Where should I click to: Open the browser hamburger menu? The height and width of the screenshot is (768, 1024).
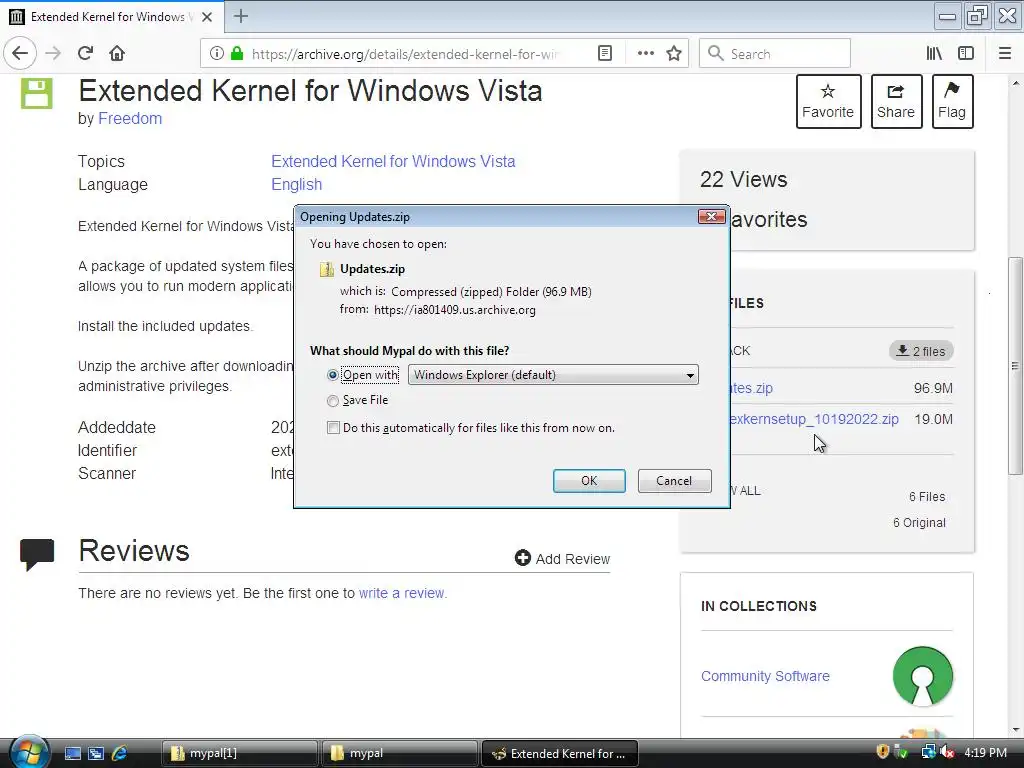tap(1005, 54)
